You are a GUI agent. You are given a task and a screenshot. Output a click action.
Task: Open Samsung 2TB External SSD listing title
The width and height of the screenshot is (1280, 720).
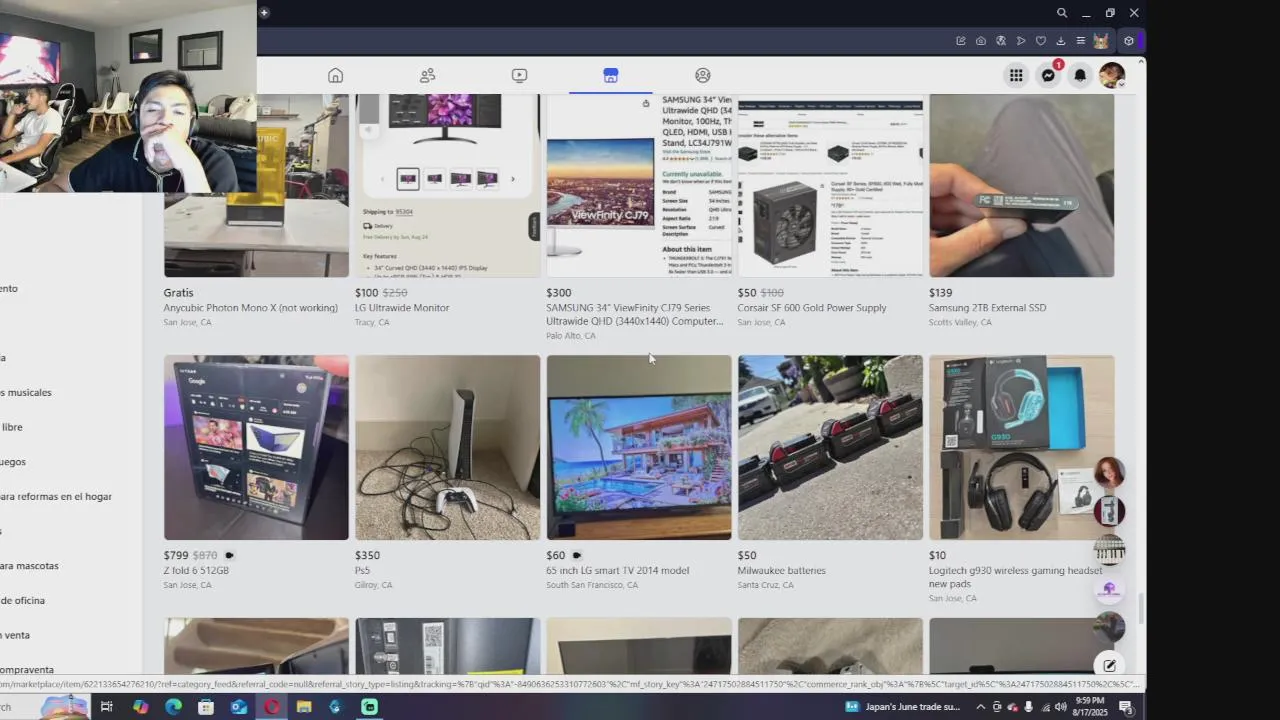987,308
